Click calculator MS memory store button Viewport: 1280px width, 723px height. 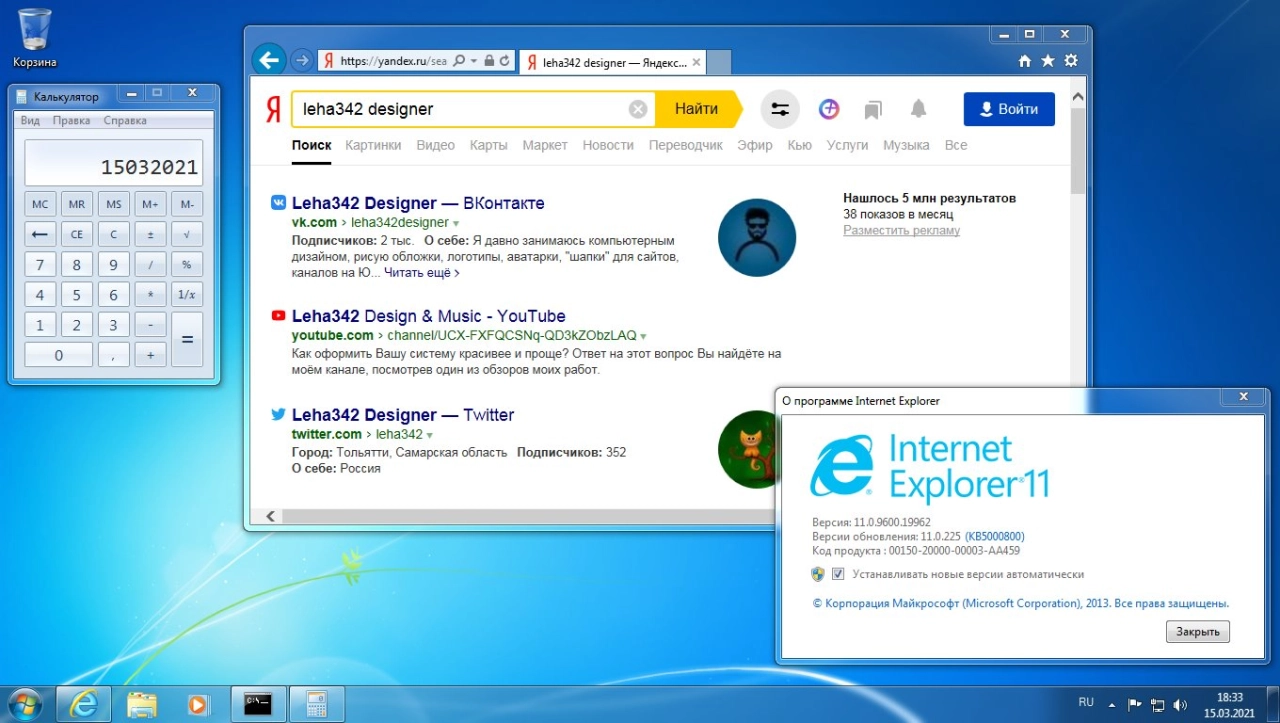tap(113, 204)
